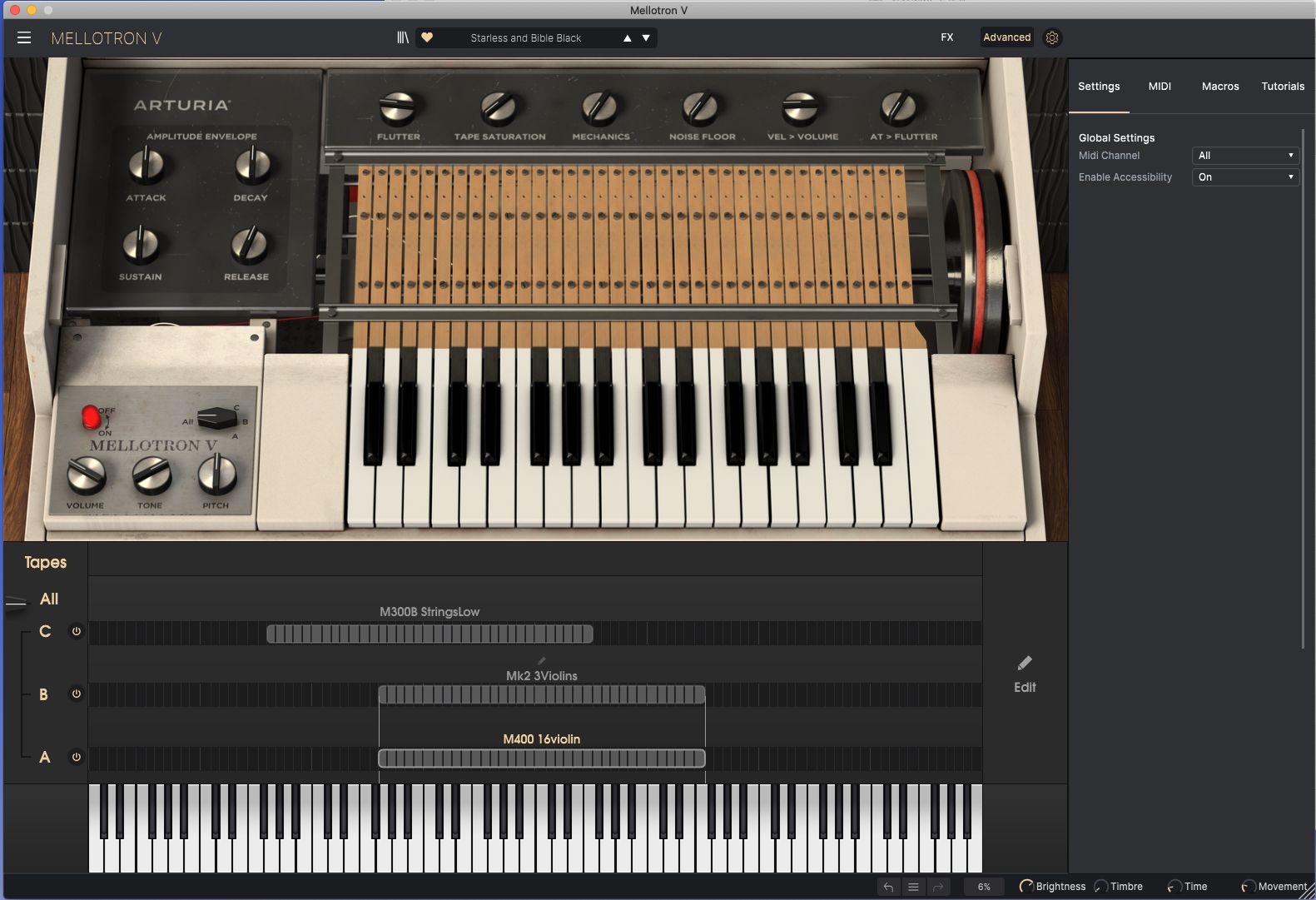Screen dimensions: 1316x900
Task: Click the M400 16violin key range bar
Action: pos(542,758)
